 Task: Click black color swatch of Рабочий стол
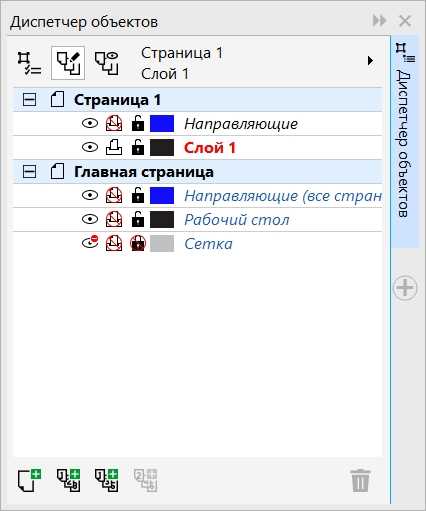(x=162, y=220)
